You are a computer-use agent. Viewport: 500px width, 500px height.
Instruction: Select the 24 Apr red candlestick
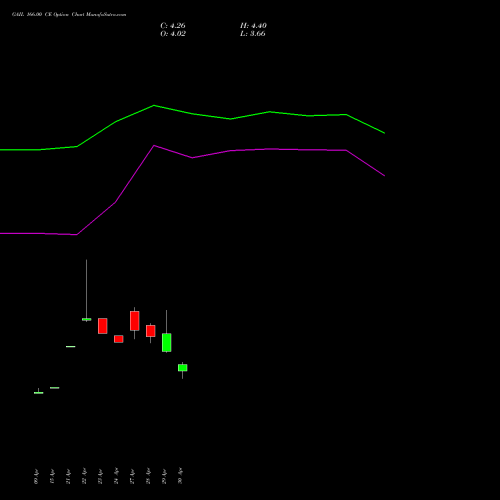pos(118,339)
